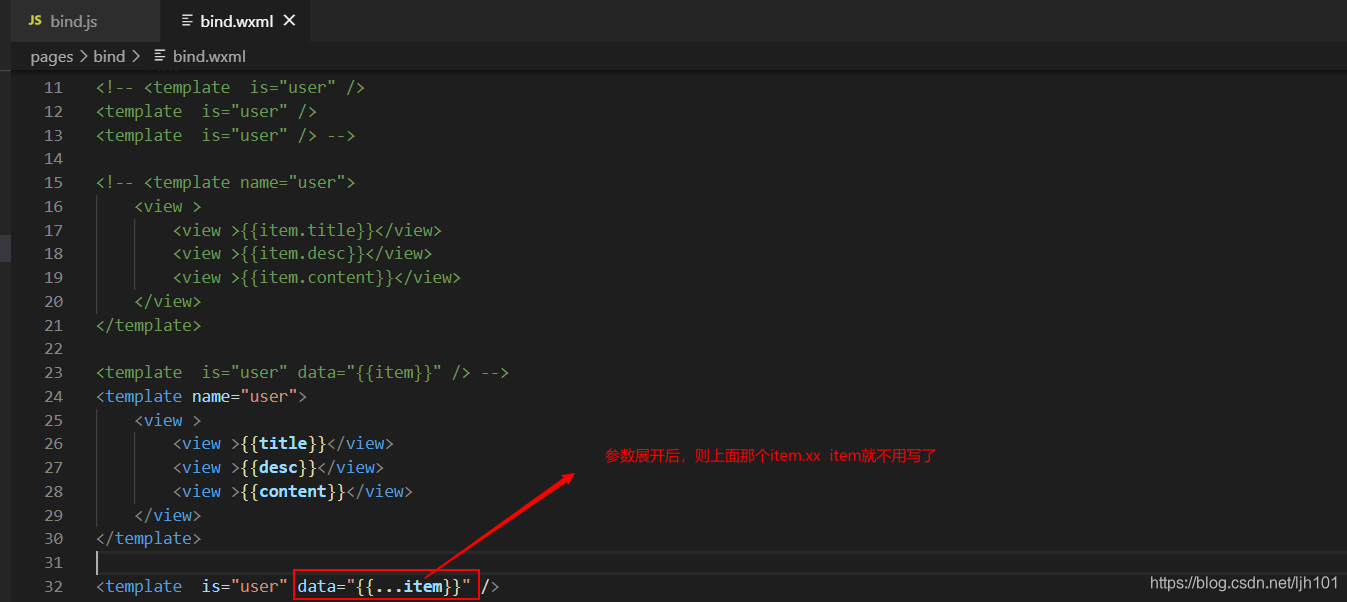Click closing '</template>' on line 21
Viewport: 1347px width, 602px height.
[149, 325]
